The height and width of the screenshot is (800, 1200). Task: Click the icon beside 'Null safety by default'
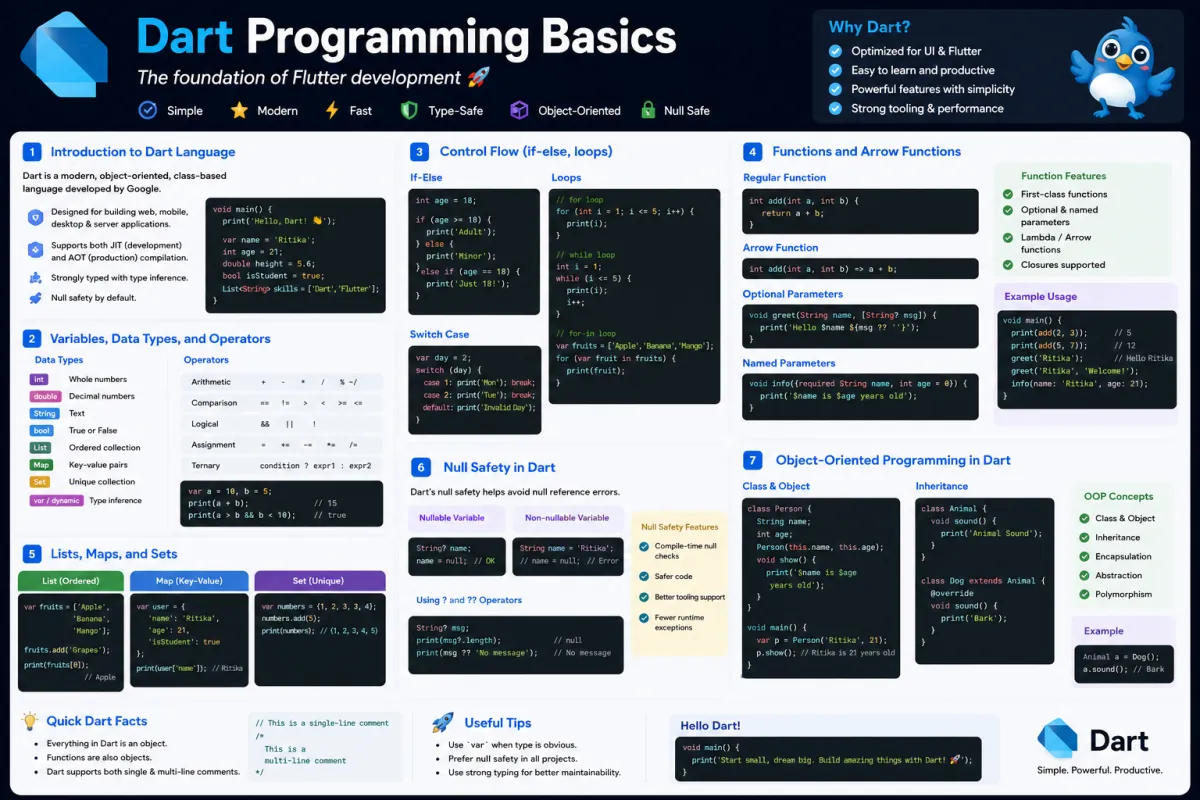click(x=35, y=298)
